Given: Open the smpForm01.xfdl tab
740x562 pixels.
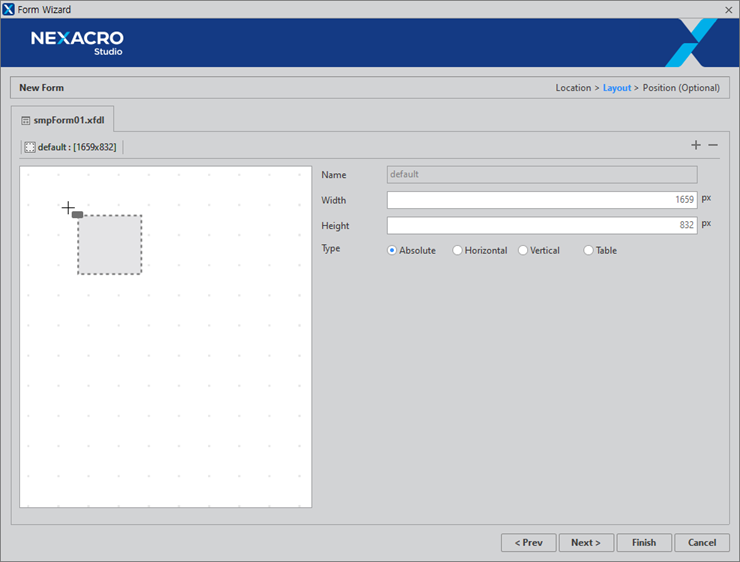Looking at the screenshot, I should 62,120.
